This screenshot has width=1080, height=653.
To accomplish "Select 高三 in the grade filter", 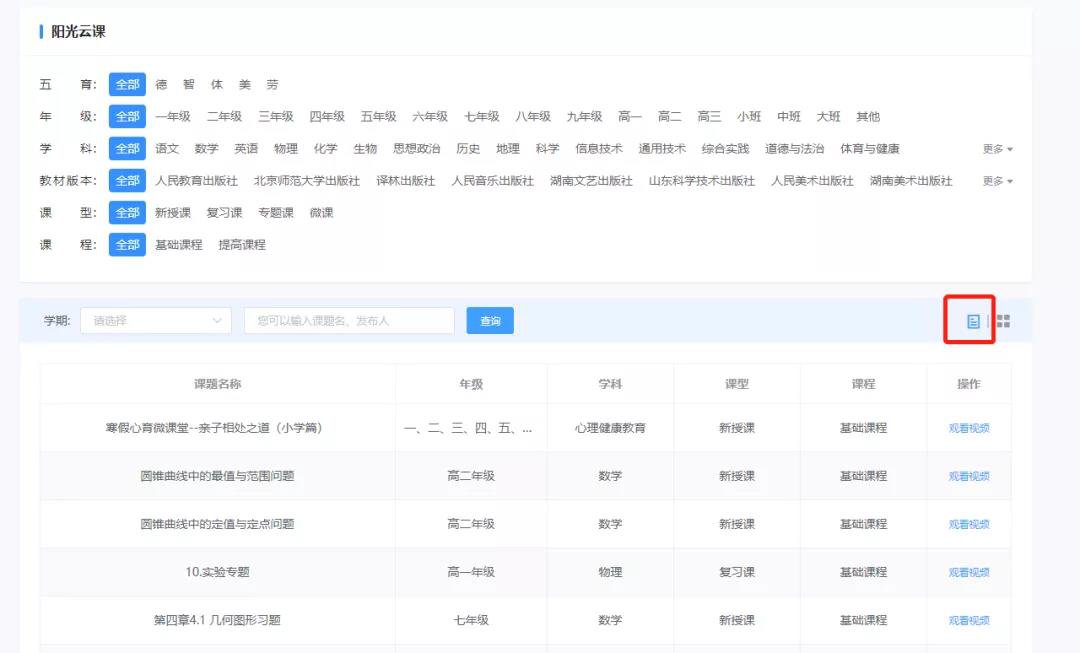I will coord(709,117).
